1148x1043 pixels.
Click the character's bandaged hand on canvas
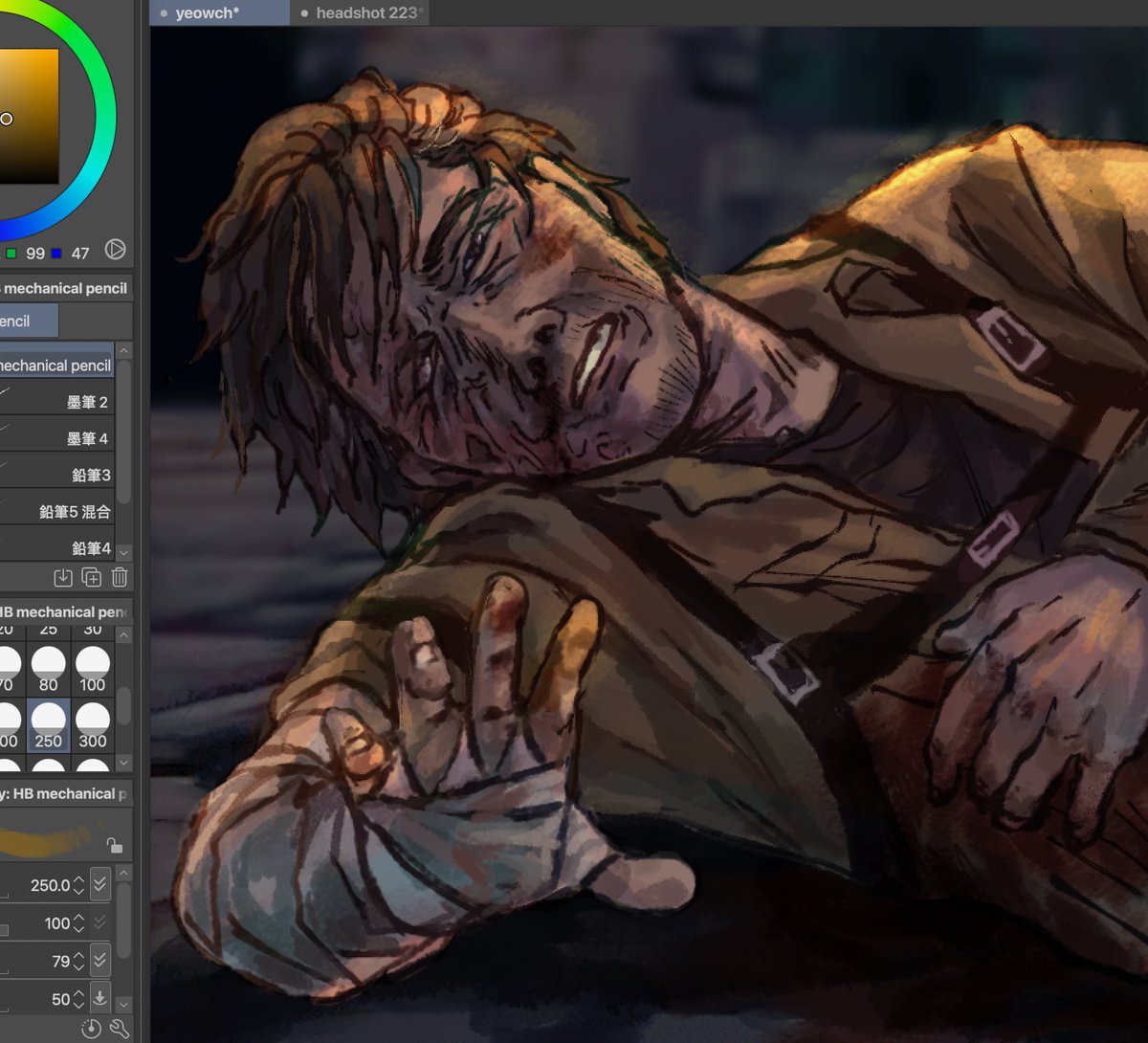[x=421, y=813]
